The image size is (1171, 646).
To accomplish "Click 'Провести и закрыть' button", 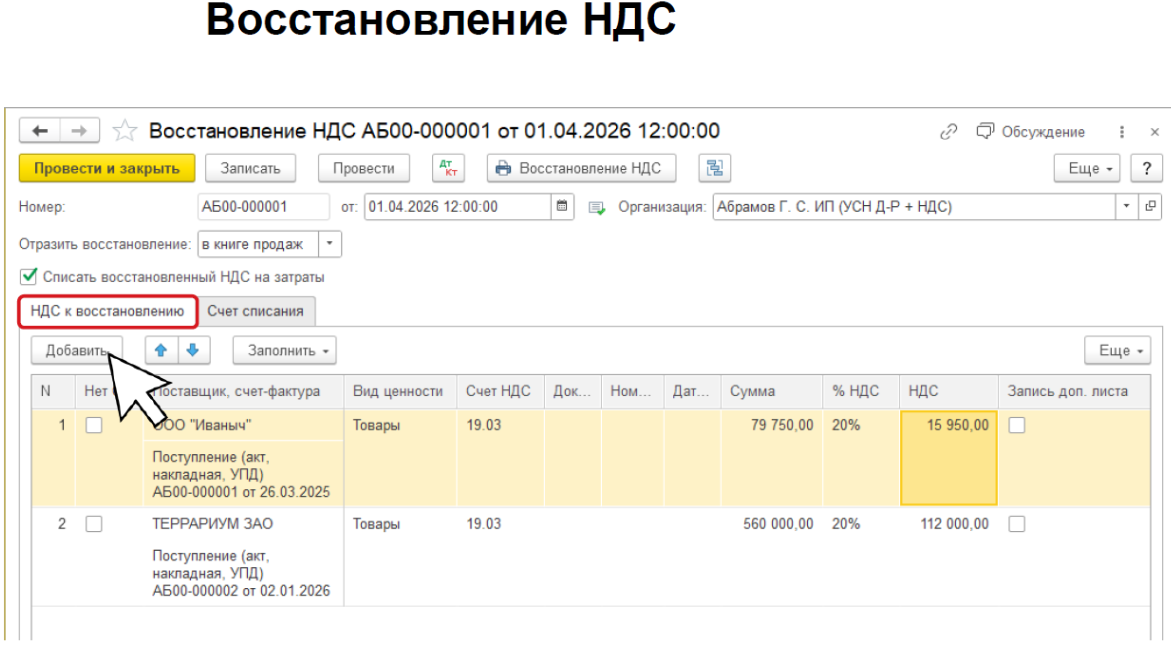I will click(x=107, y=168).
